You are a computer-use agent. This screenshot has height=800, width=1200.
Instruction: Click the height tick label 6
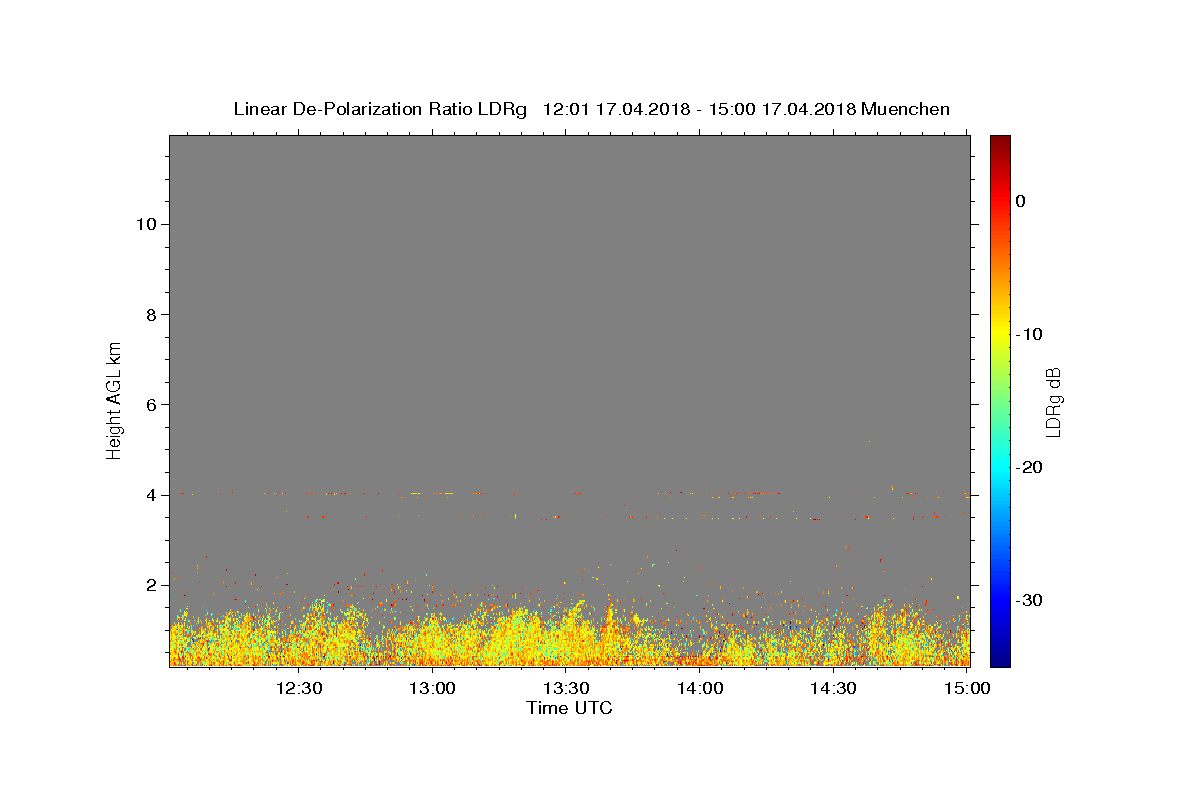[x=152, y=404]
